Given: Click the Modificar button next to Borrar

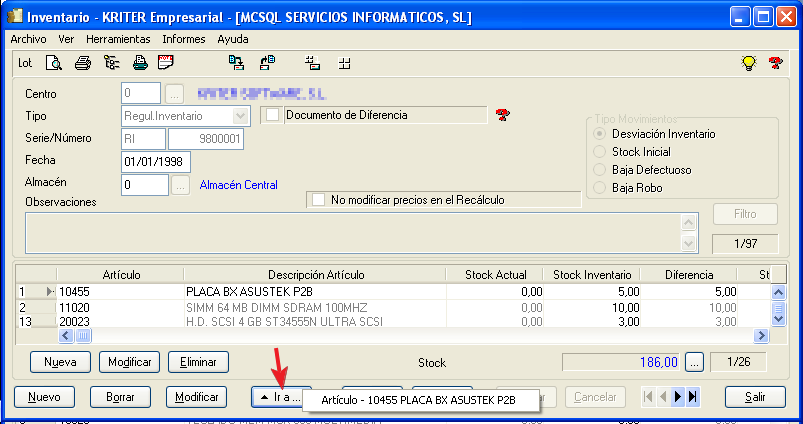Looking at the screenshot, I should click(197, 397).
